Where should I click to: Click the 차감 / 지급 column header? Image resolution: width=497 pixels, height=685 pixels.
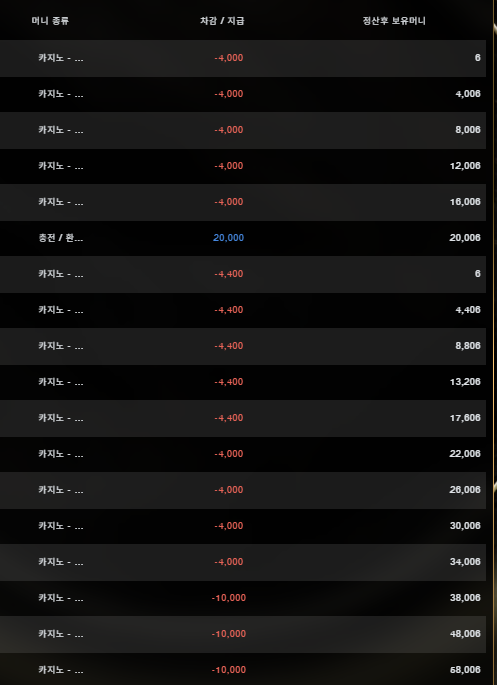click(222, 21)
